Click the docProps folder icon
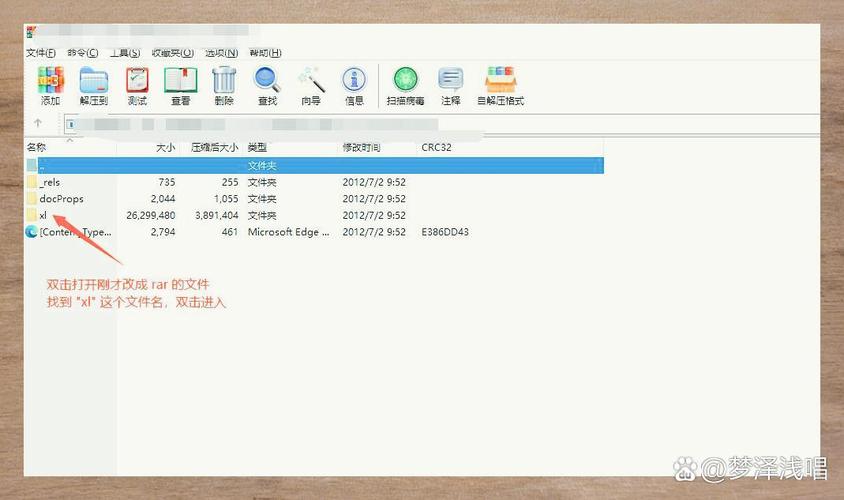844x500 pixels. tap(32, 199)
